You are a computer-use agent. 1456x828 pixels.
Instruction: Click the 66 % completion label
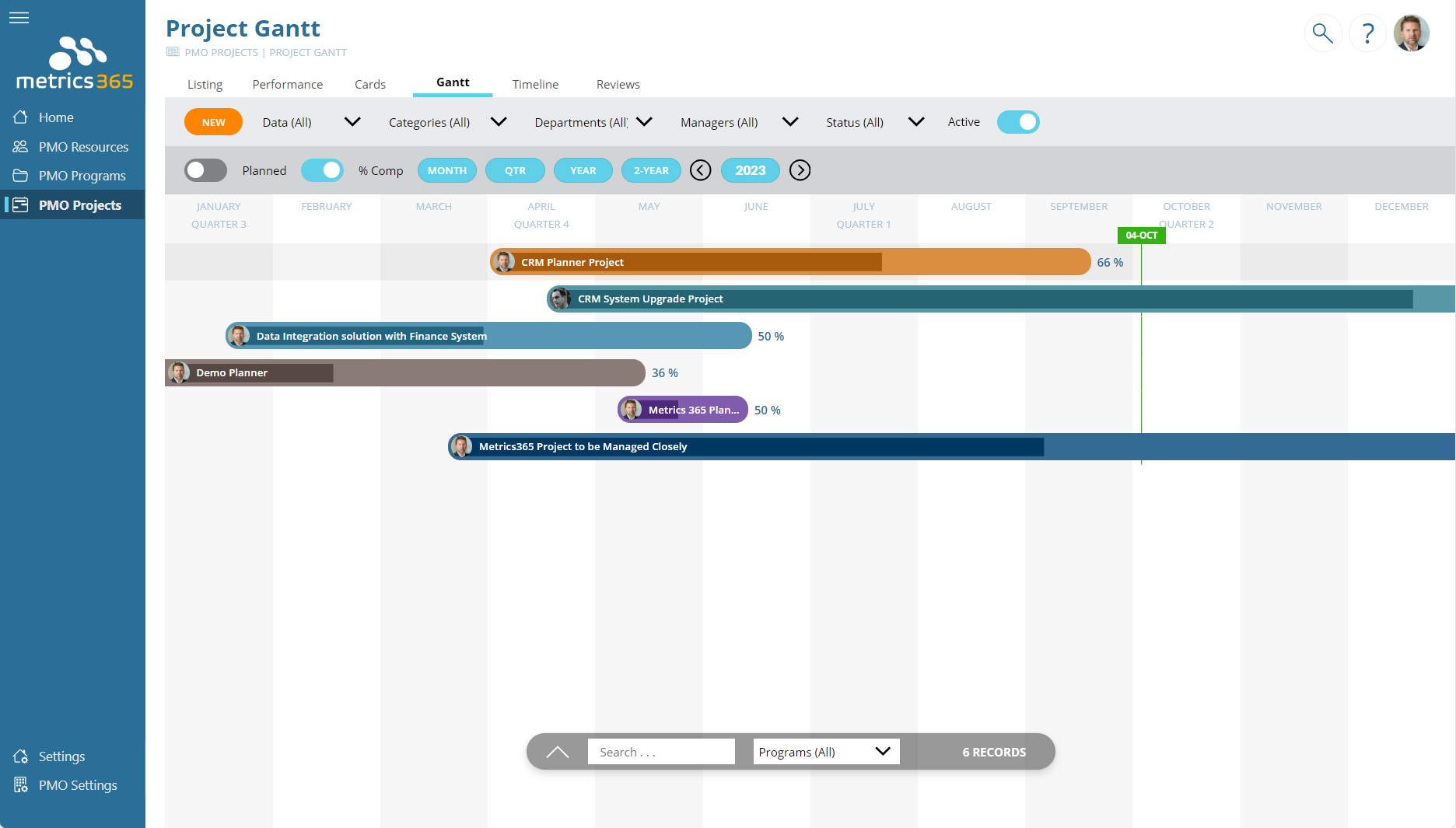(1110, 262)
